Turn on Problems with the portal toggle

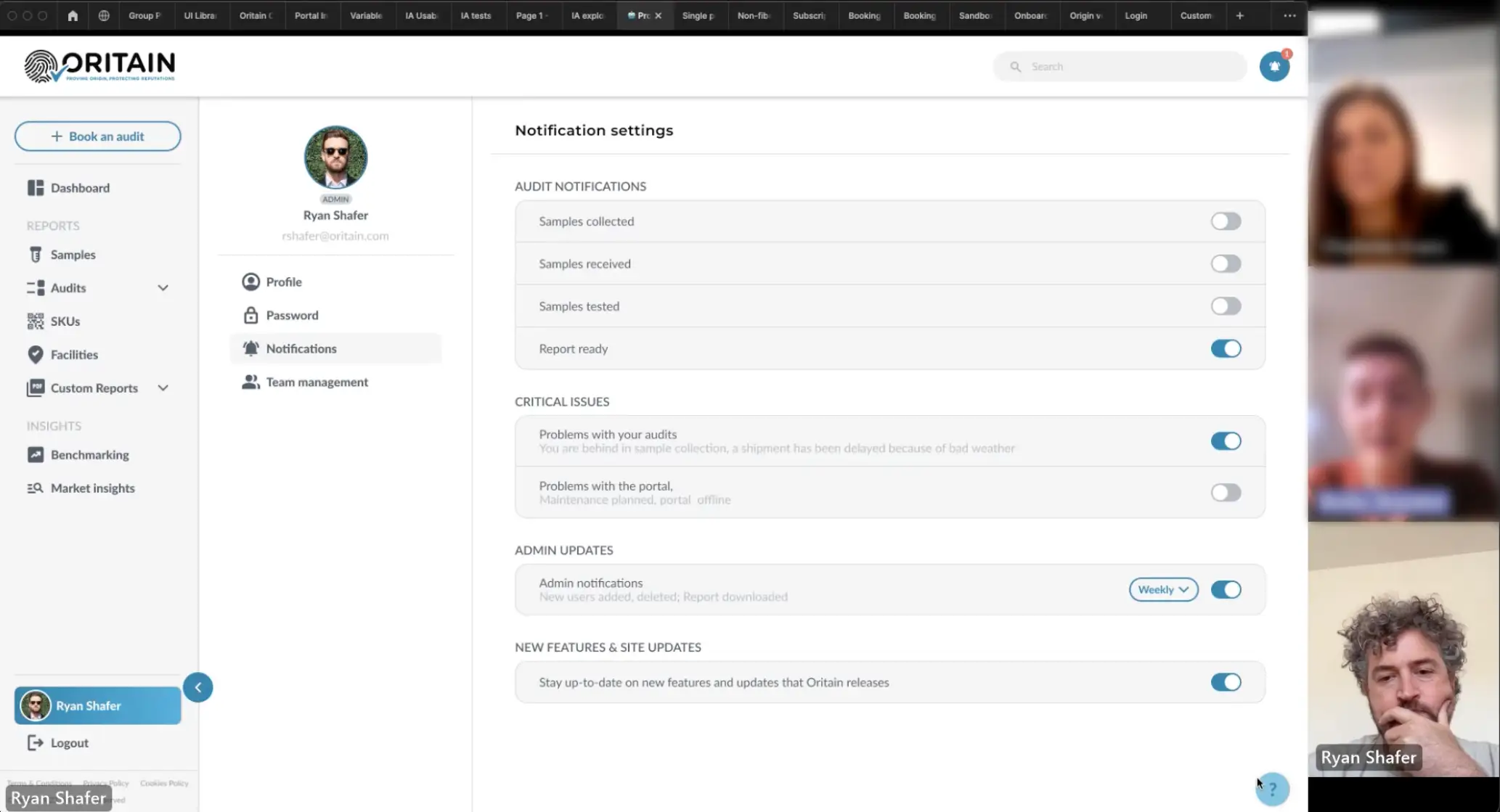coord(1225,493)
